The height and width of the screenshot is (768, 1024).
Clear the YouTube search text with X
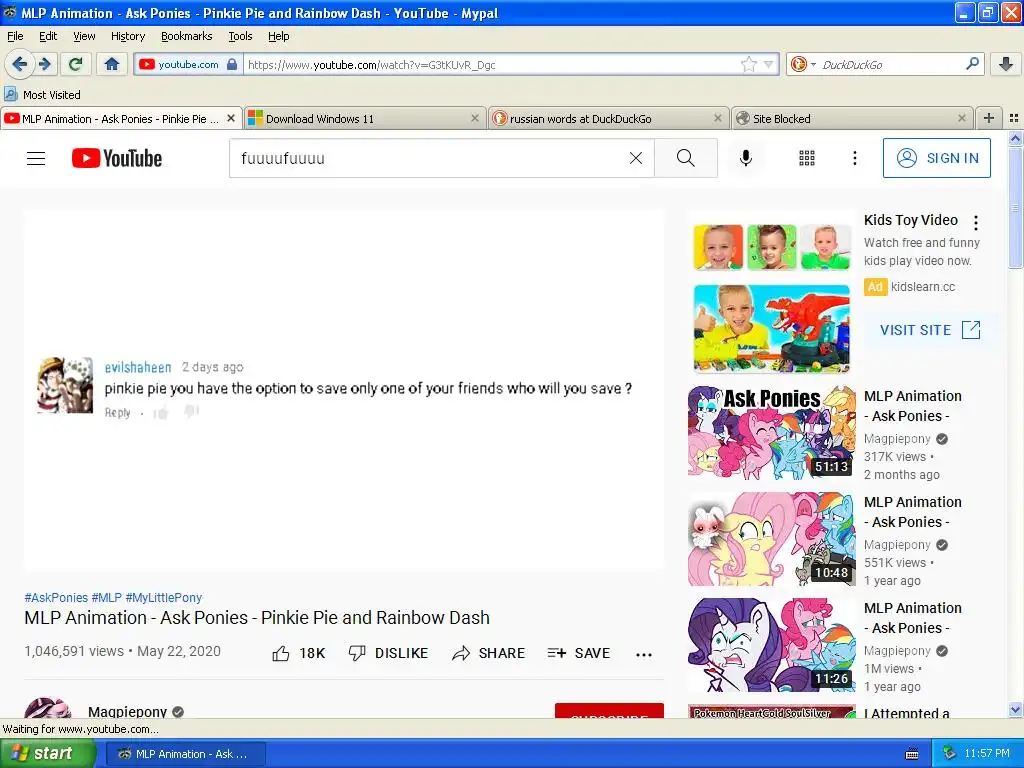(635, 158)
